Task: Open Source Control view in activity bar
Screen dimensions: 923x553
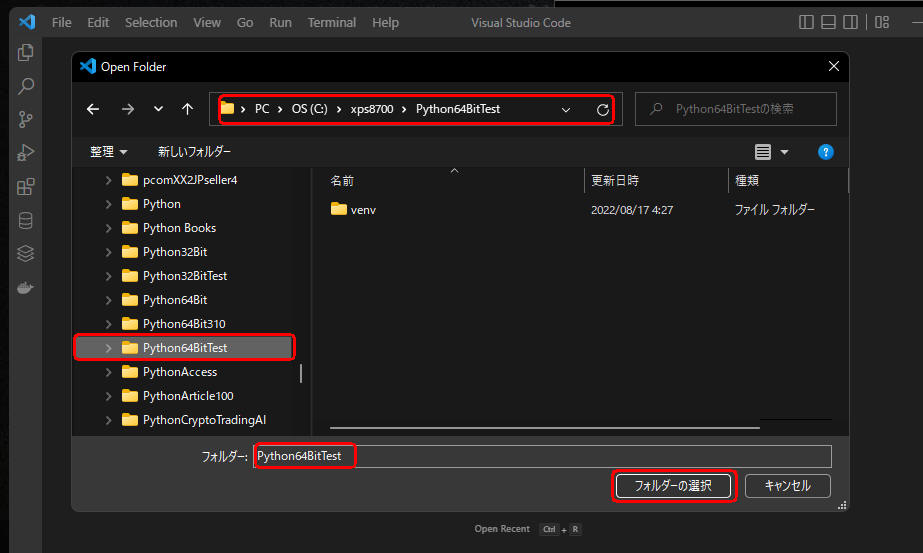Action: tap(25, 120)
